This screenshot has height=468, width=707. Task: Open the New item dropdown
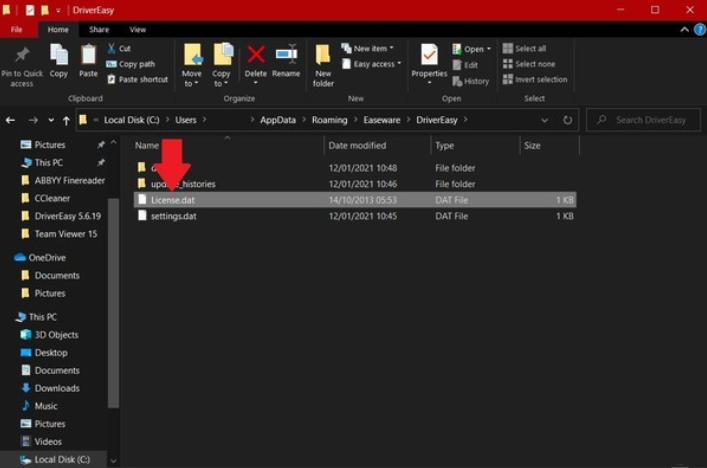click(367, 48)
